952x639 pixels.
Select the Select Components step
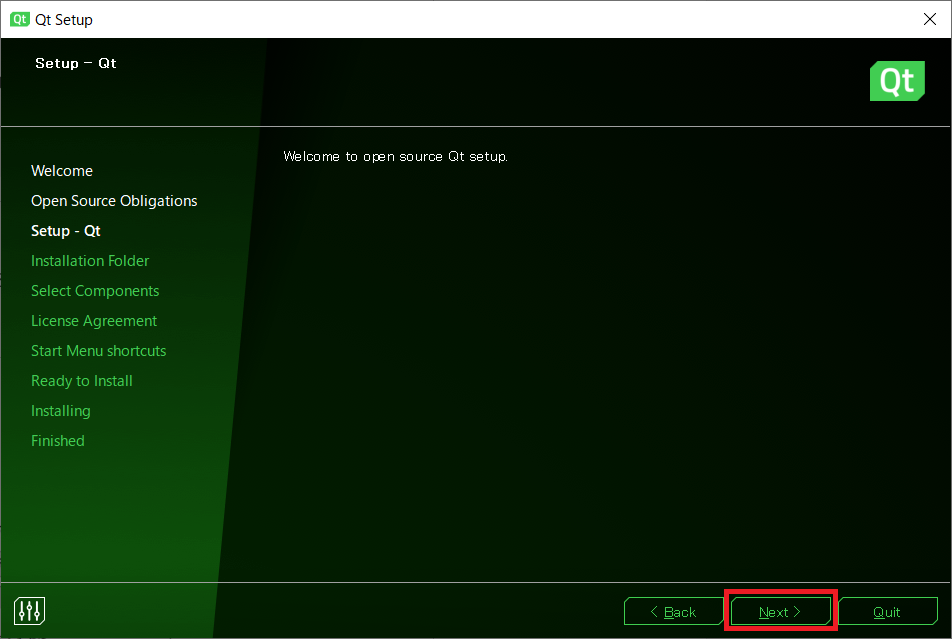[x=95, y=291]
